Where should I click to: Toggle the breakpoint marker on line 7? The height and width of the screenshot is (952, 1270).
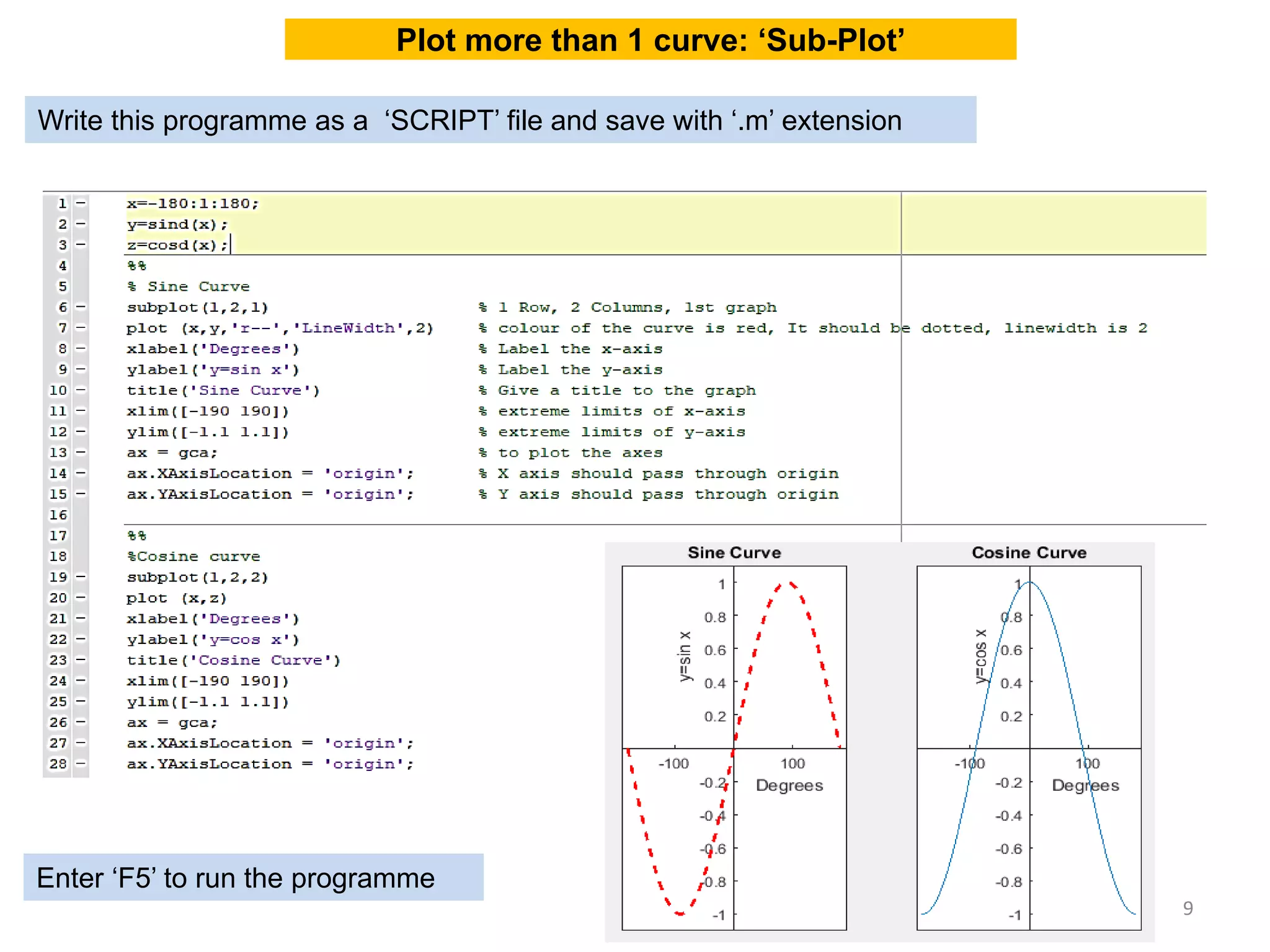pyautogui.click(x=81, y=327)
